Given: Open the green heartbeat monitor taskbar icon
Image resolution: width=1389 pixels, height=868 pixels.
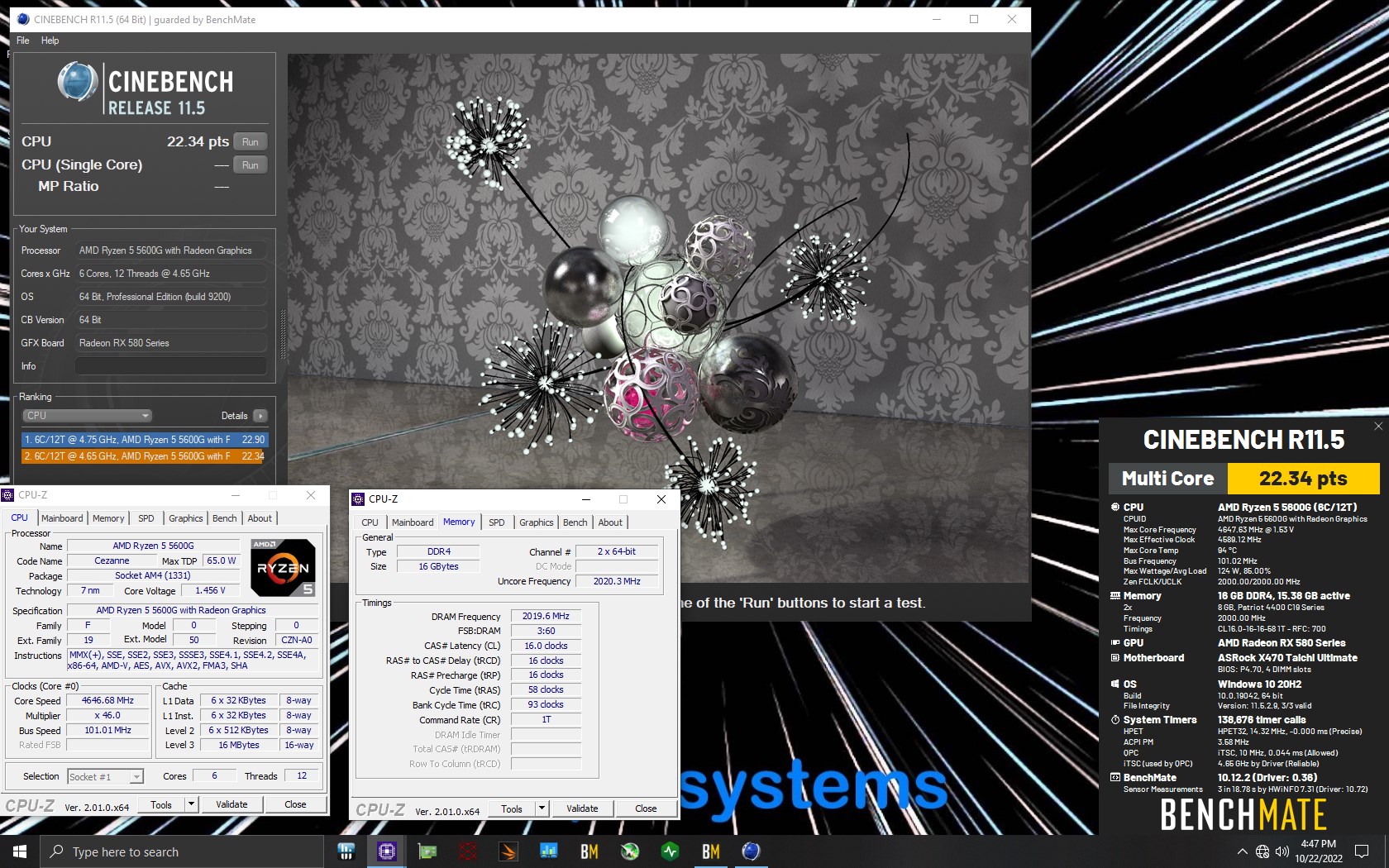Looking at the screenshot, I should [670, 851].
